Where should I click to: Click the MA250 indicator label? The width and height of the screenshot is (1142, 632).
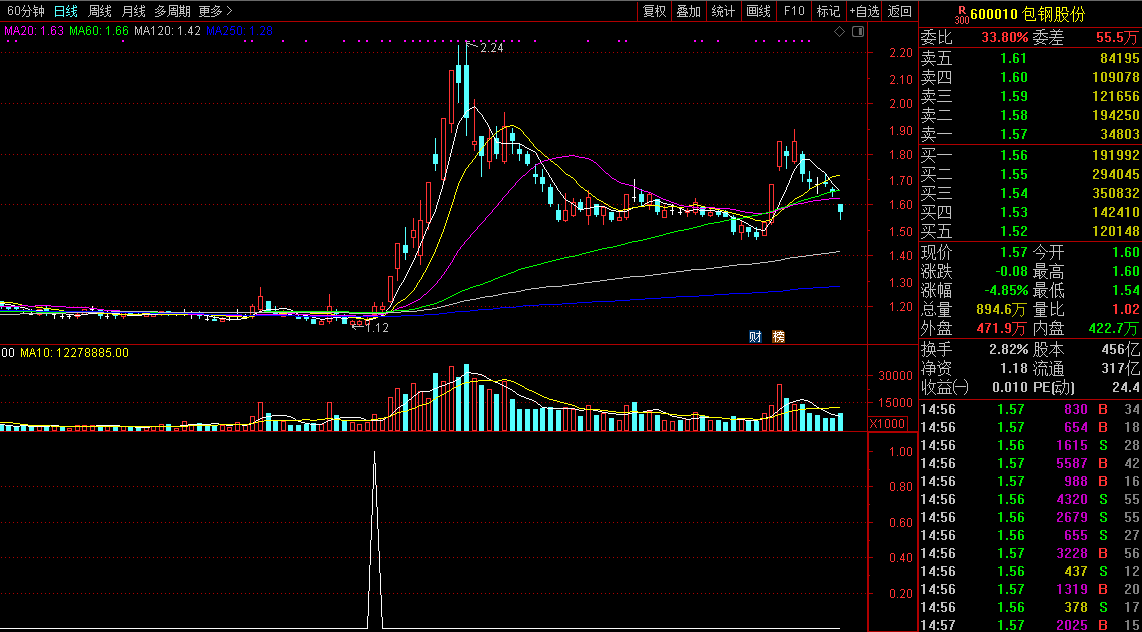[239, 31]
